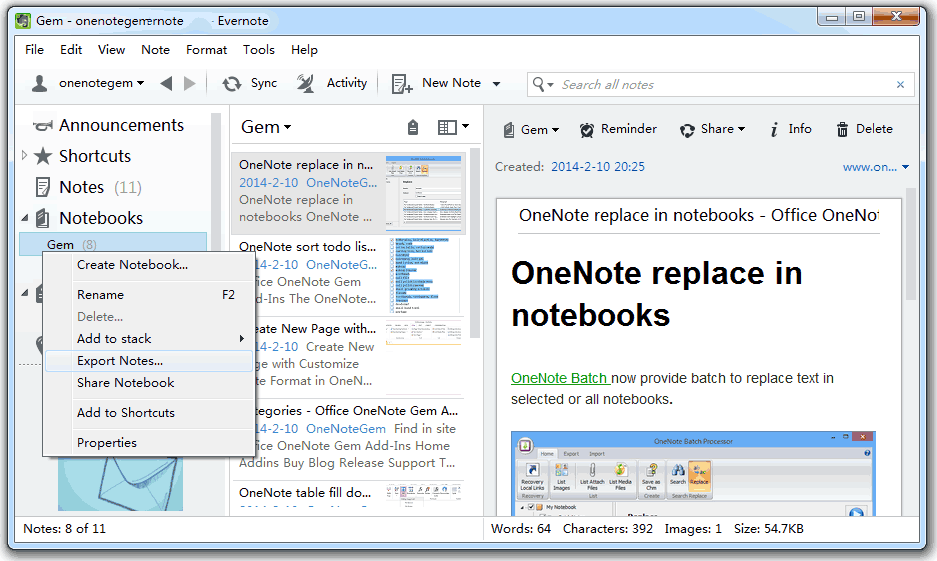Image resolution: width=937 pixels, height=561 pixels.
Task: Choose Properties from context menu
Action: 149,443
